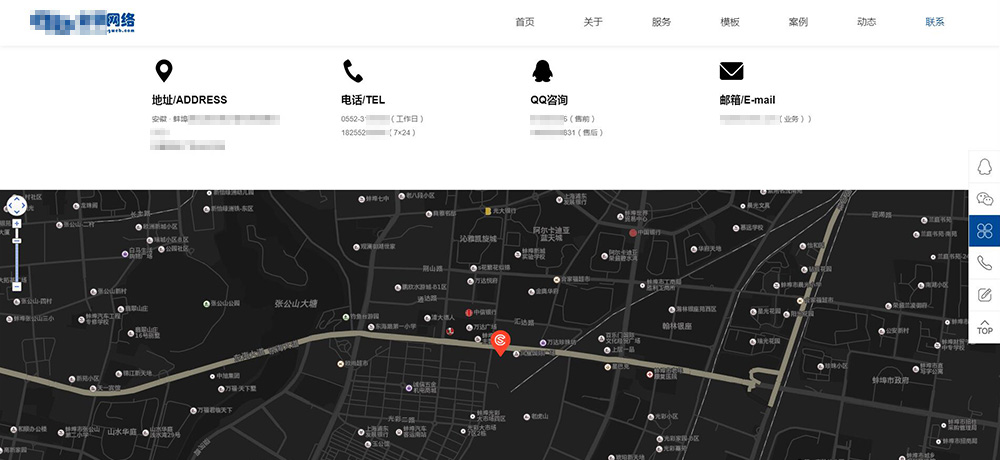This screenshot has height=460, width=1000.
Task: Click the site logo in header
Action: tap(83, 22)
